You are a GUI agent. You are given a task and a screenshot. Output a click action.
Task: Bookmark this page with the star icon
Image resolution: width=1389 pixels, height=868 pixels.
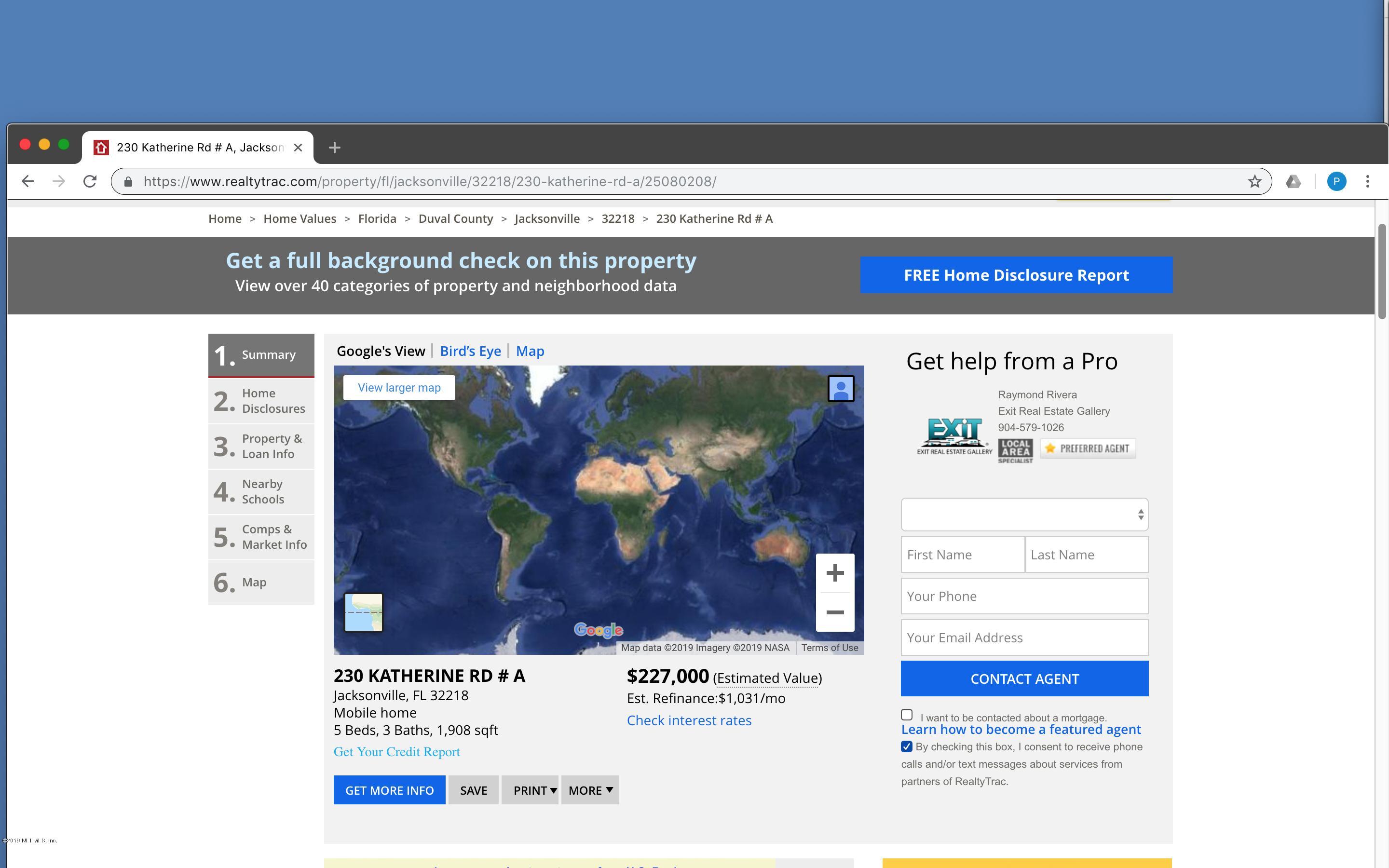click(x=1255, y=181)
